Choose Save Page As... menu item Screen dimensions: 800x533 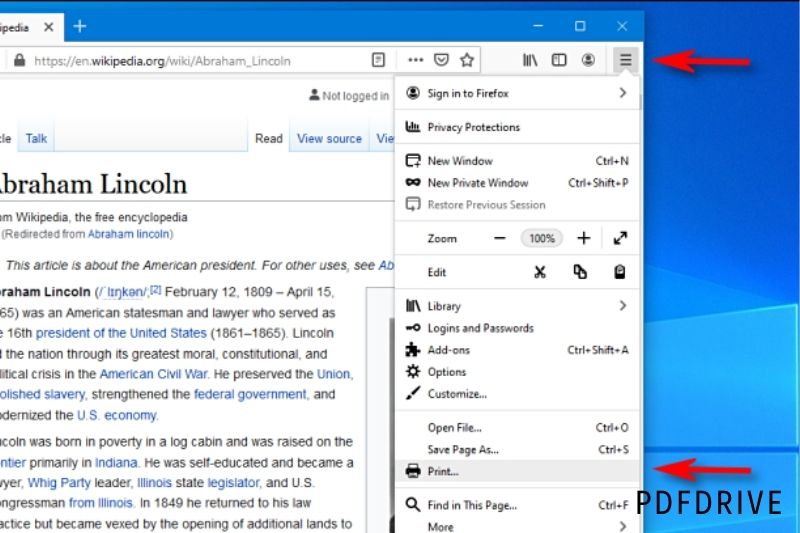click(517, 449)
